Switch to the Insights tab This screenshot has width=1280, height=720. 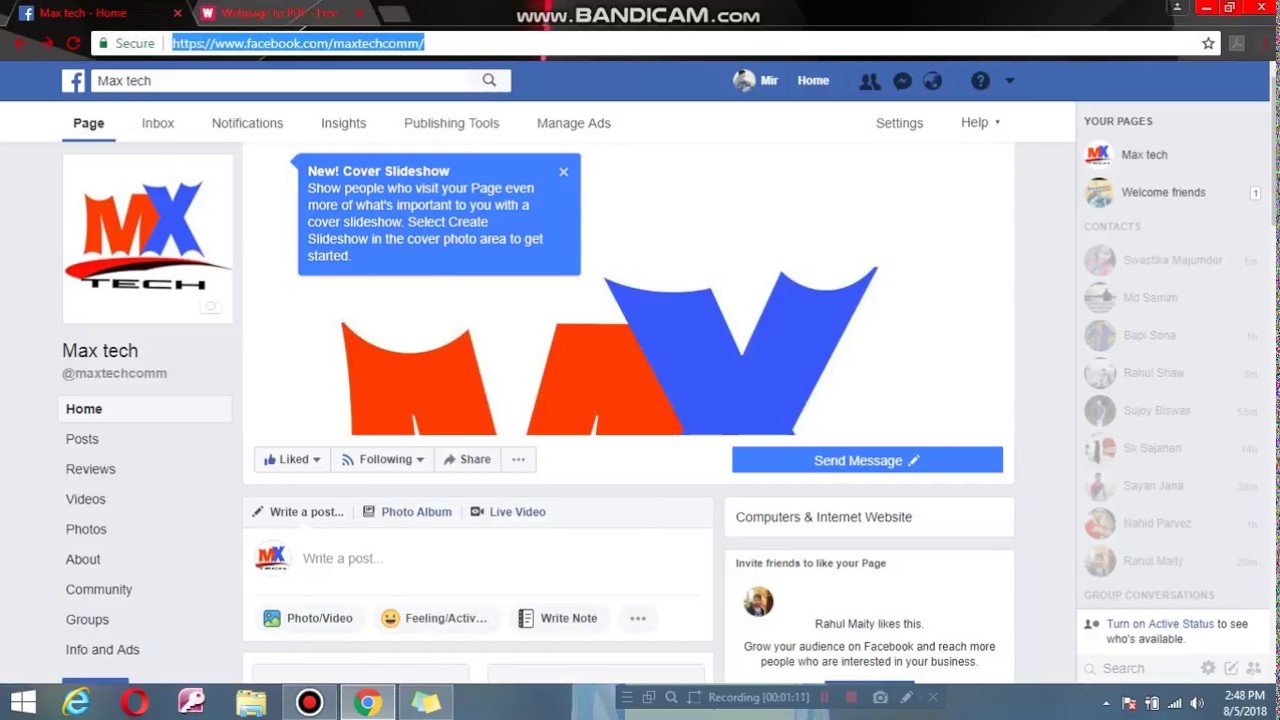(x=343, y=123)
